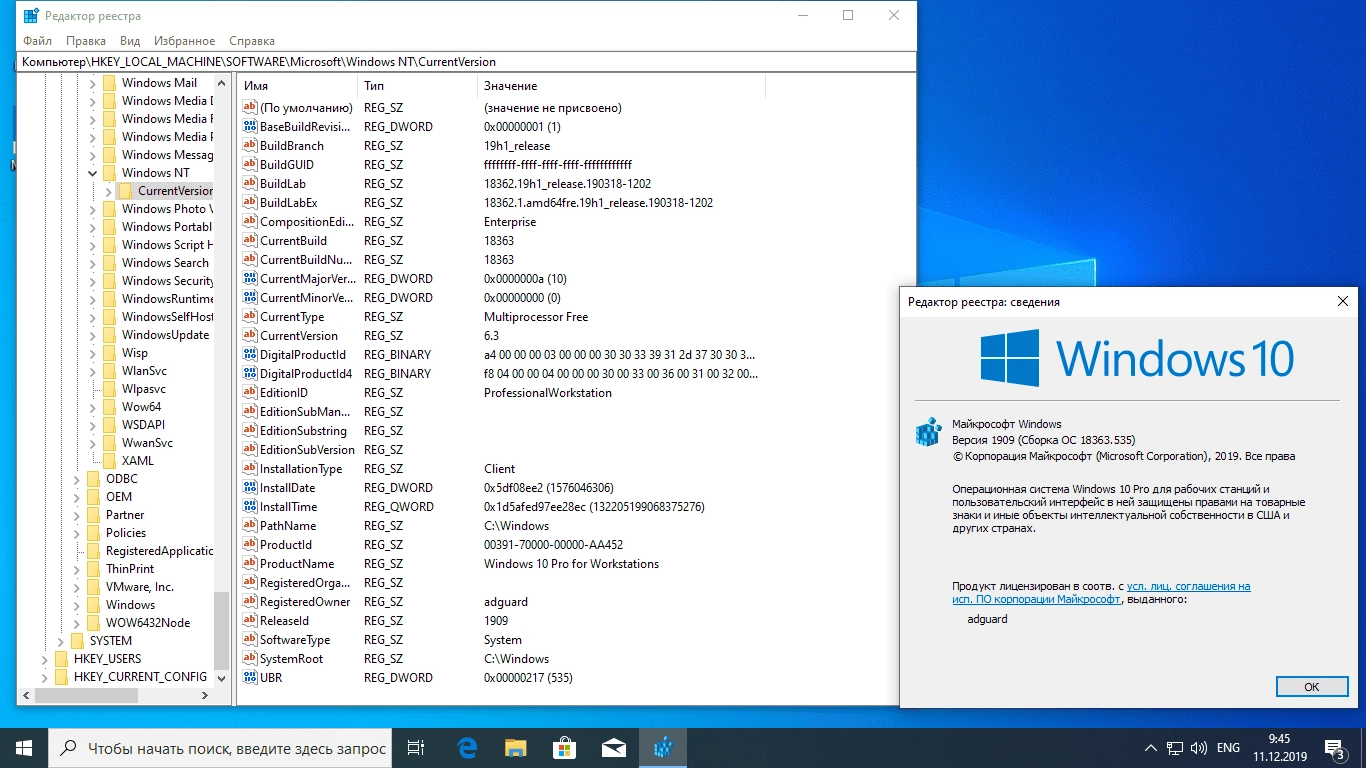This screenshot has height=768, width=1366.
Task: Click the VMware, Inc. folder icon
Action: tap(93, 587)
